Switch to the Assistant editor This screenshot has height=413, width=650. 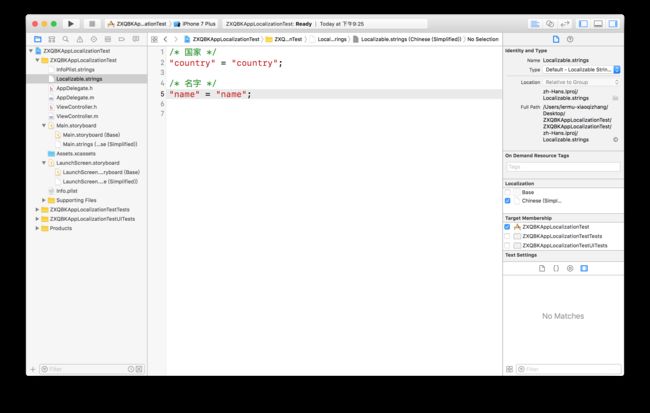550,24
